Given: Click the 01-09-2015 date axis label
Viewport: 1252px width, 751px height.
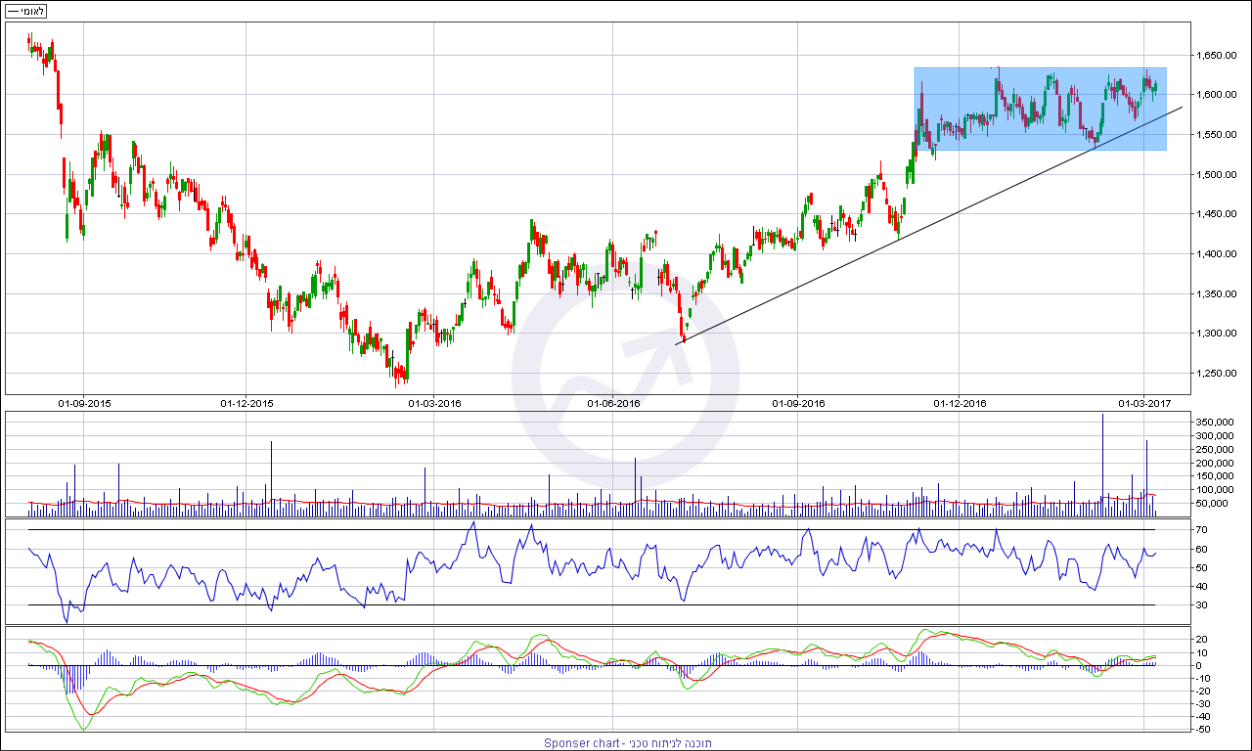Looking at the screenshot, I should 84,403.
